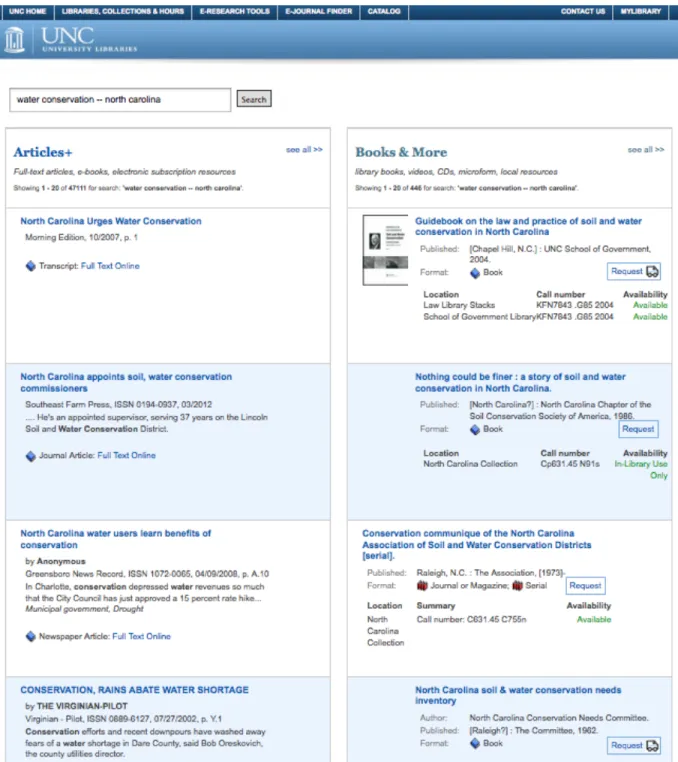
Task: Click the red Journal or Magazine icon
Action: pyautogui.click(x=422, y=586)
